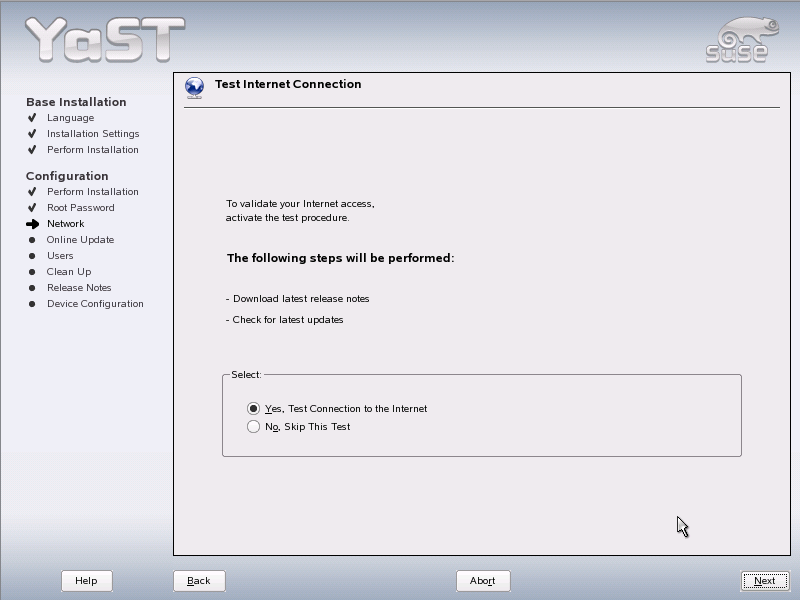Image resolution: width=800 pixels, height=600 pixels.
Task: Click the Device Configuration step
Action: (x=95, y=304)
